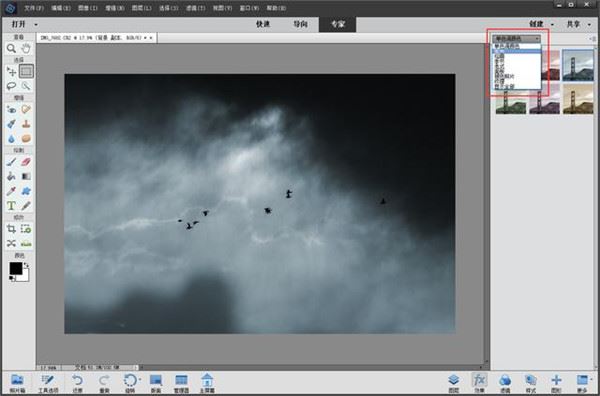Click the background white color swatch

pyautogui.click(x=25, y=277)
